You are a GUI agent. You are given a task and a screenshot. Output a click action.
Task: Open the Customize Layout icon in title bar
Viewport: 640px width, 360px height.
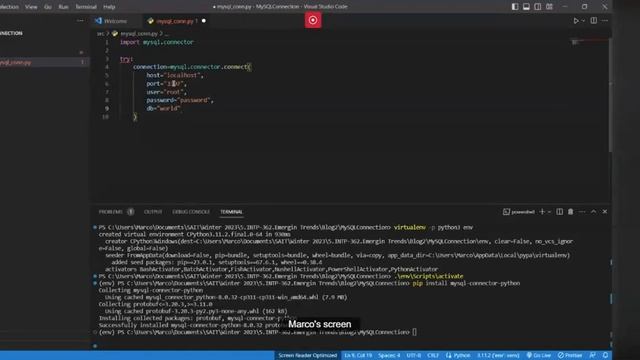pos(549,7)
